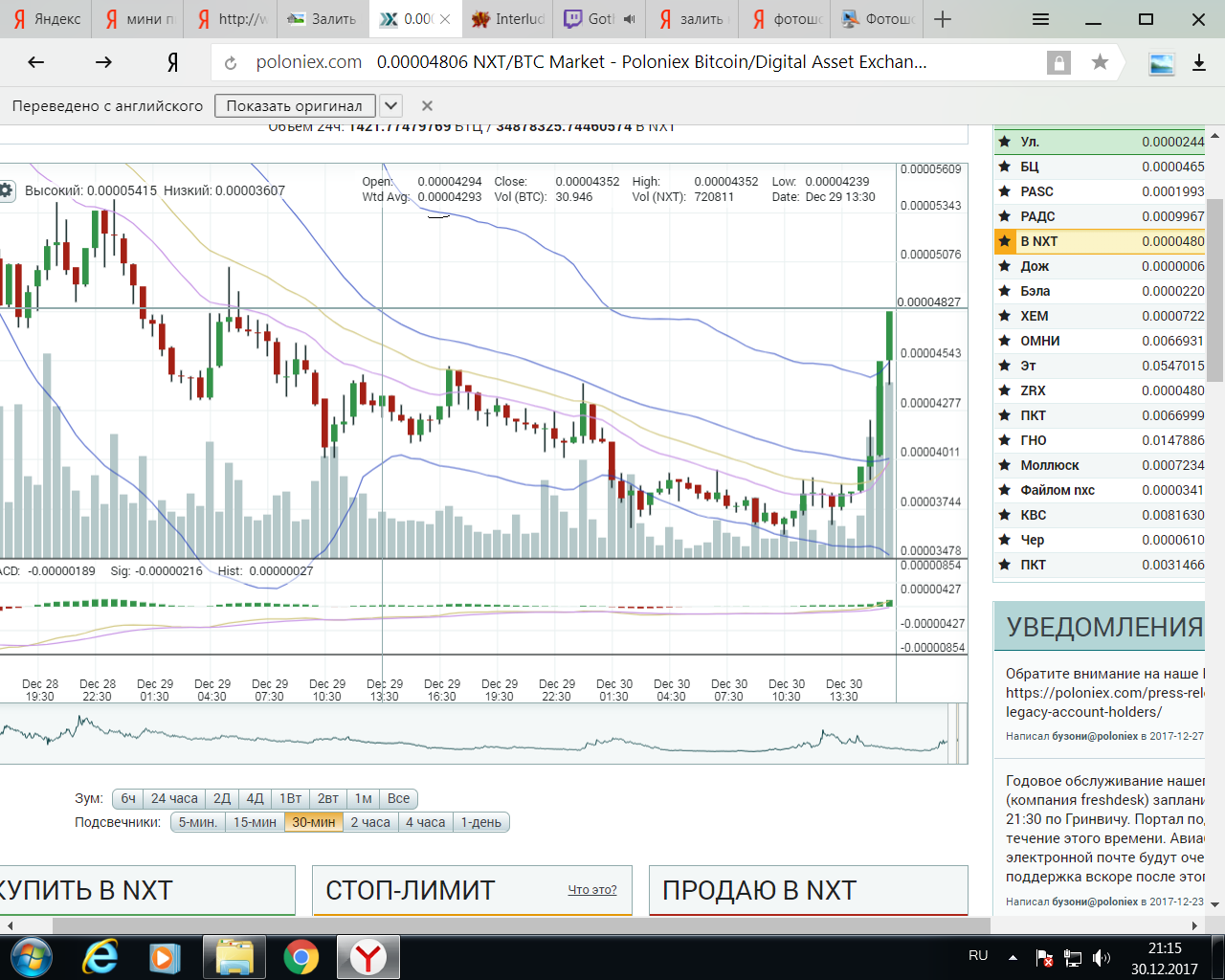The width and height of the screenshot is (1225, 980).
Task: Toggle the favorite star for the Дож market
Action: 1005,266
